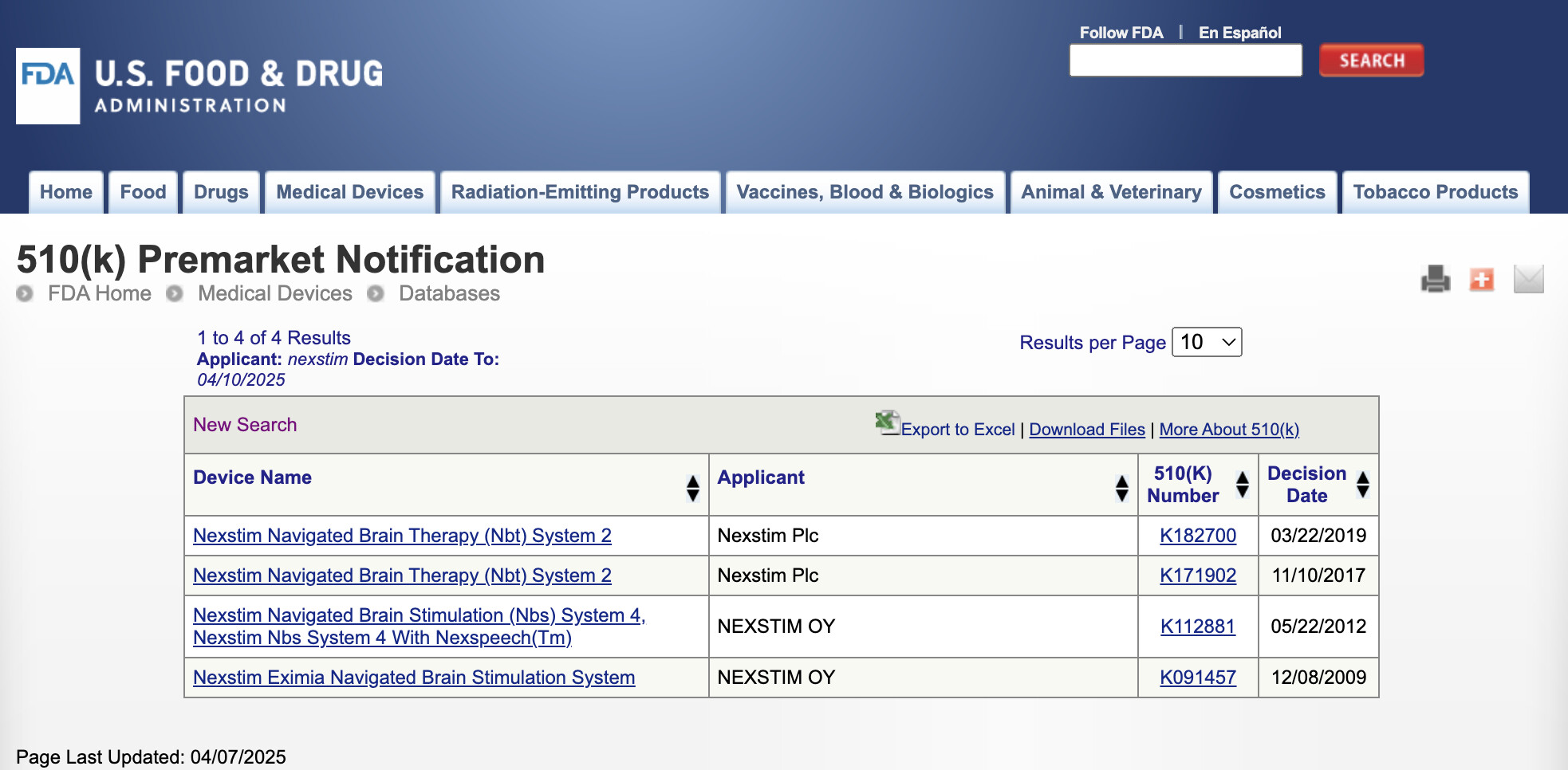Screen dimensions: 1568x770
Task: Click the FDA logo icon
Action: coord(48,85)
